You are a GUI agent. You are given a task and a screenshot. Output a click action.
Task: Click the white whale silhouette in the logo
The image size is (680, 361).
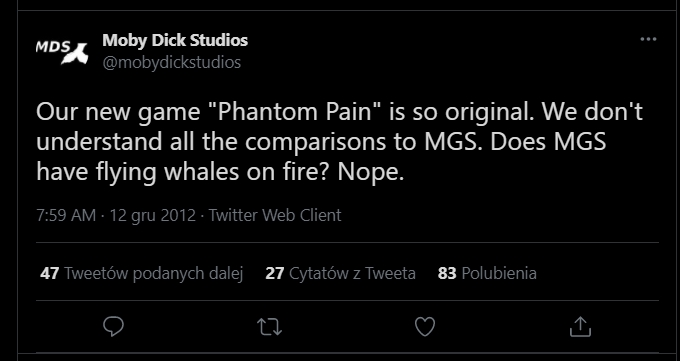coord(75,54)
